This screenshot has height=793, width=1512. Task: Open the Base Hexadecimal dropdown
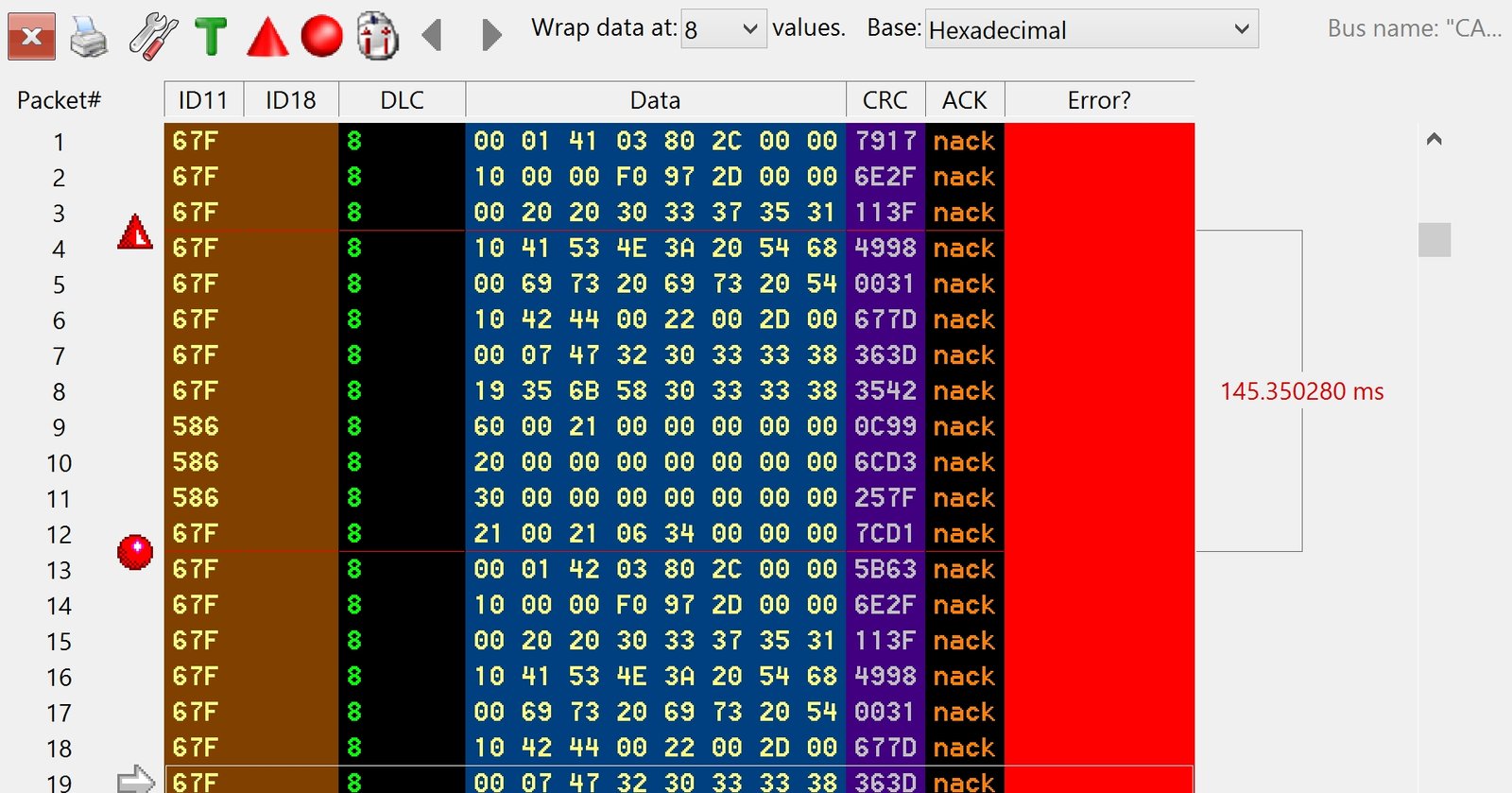(x=1091, y=29)
